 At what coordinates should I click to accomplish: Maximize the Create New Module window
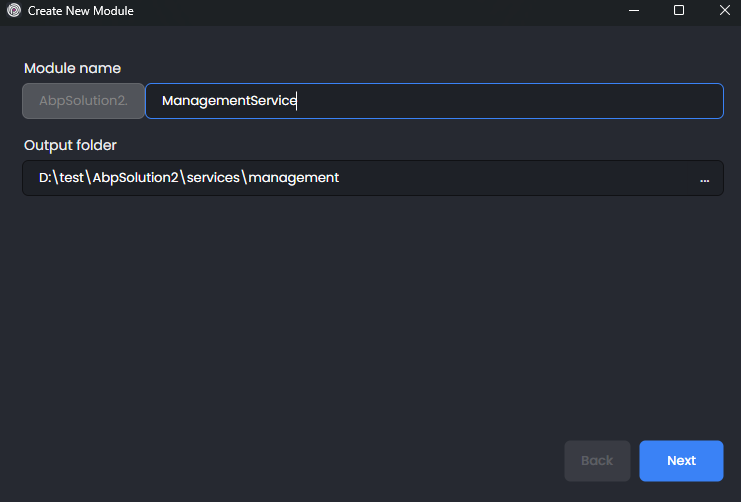pyautogui.click(x=679, y=11)
